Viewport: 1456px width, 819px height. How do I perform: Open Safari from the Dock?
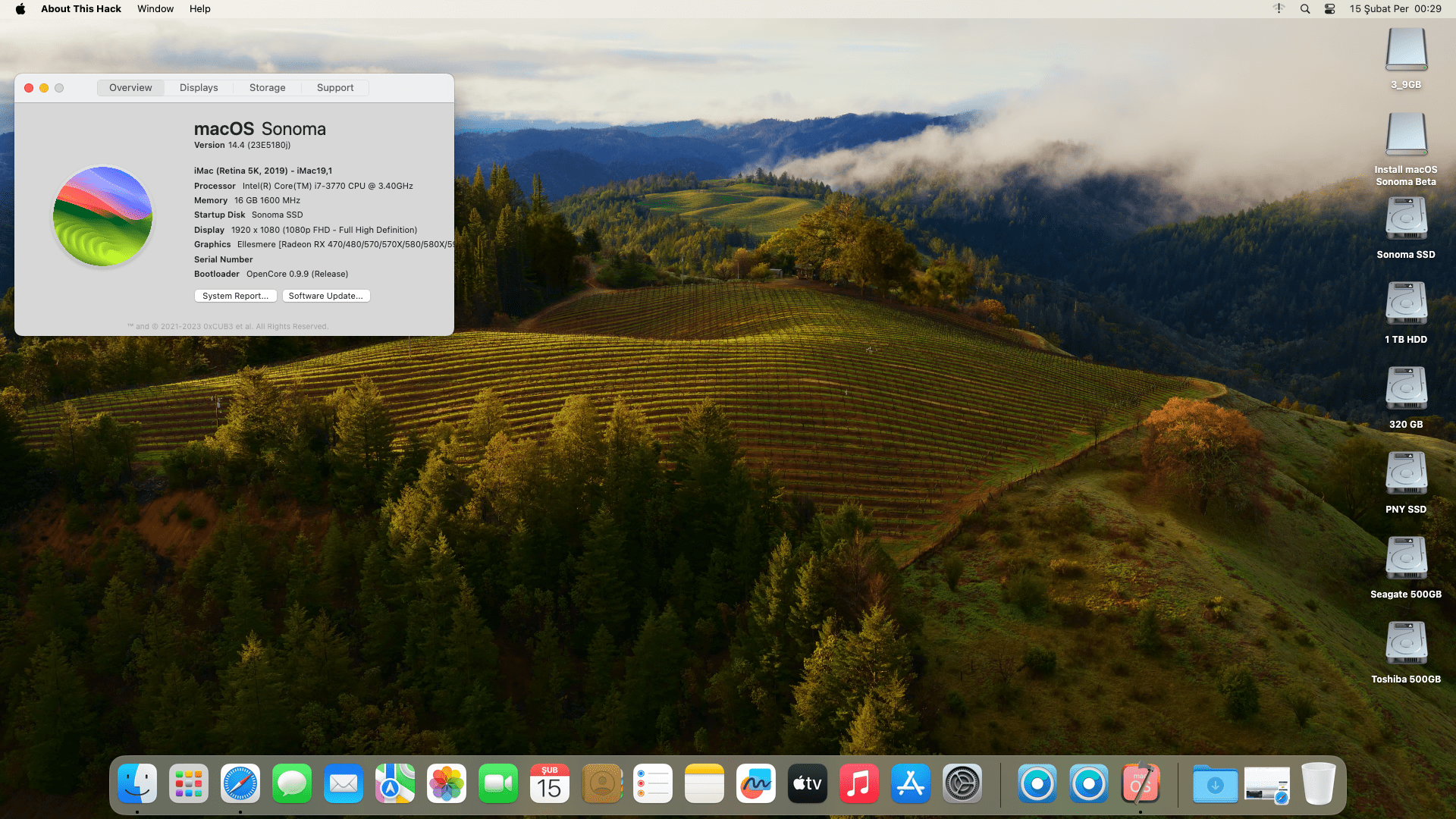tap(240, 783)
